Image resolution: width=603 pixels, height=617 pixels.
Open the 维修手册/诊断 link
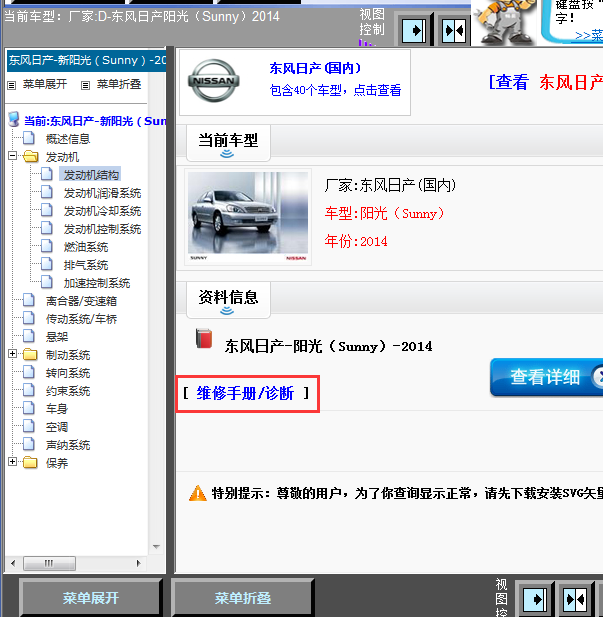pyautogui.click(x=245, y=393)
